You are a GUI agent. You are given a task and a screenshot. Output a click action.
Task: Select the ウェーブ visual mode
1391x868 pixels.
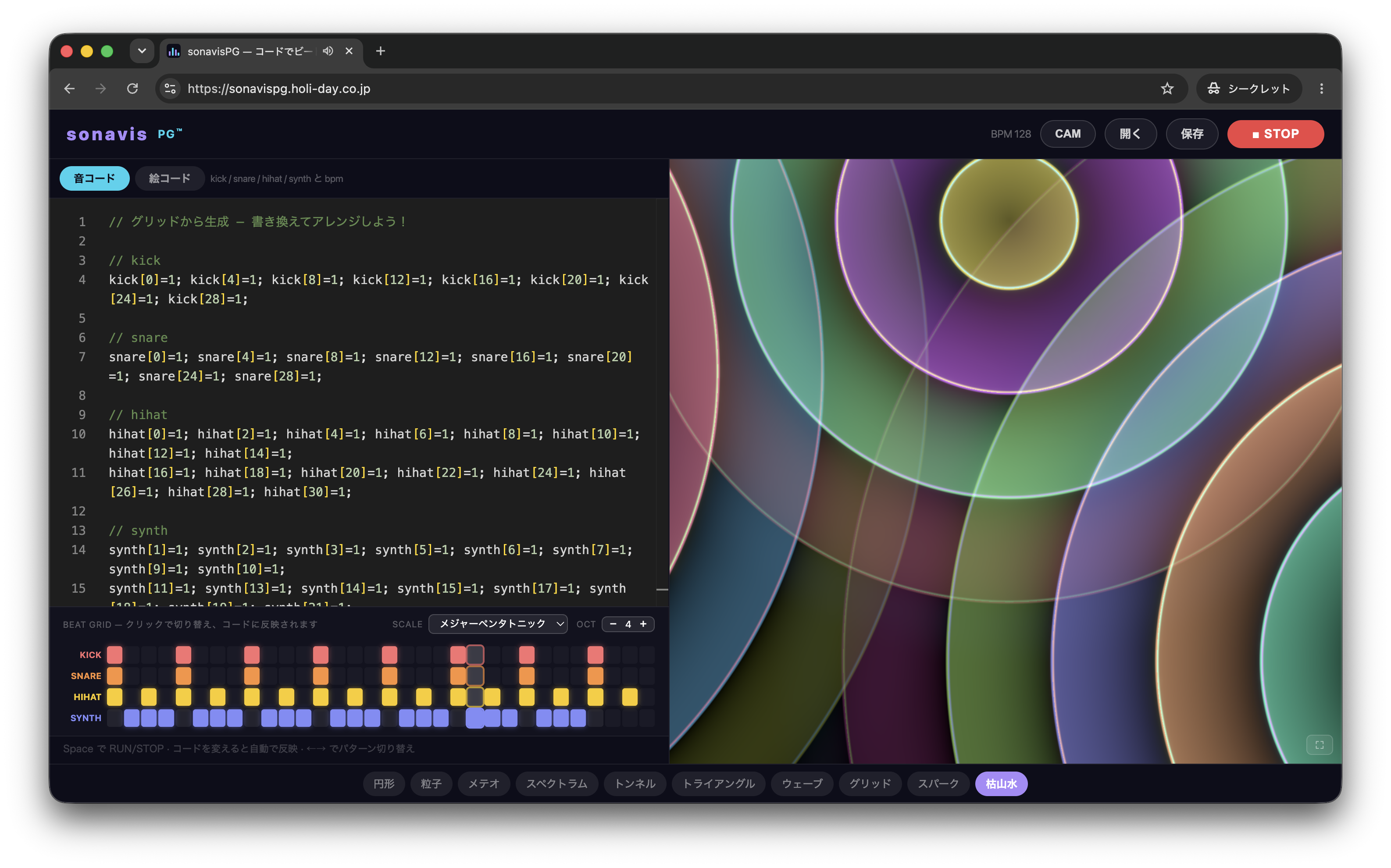802,784
